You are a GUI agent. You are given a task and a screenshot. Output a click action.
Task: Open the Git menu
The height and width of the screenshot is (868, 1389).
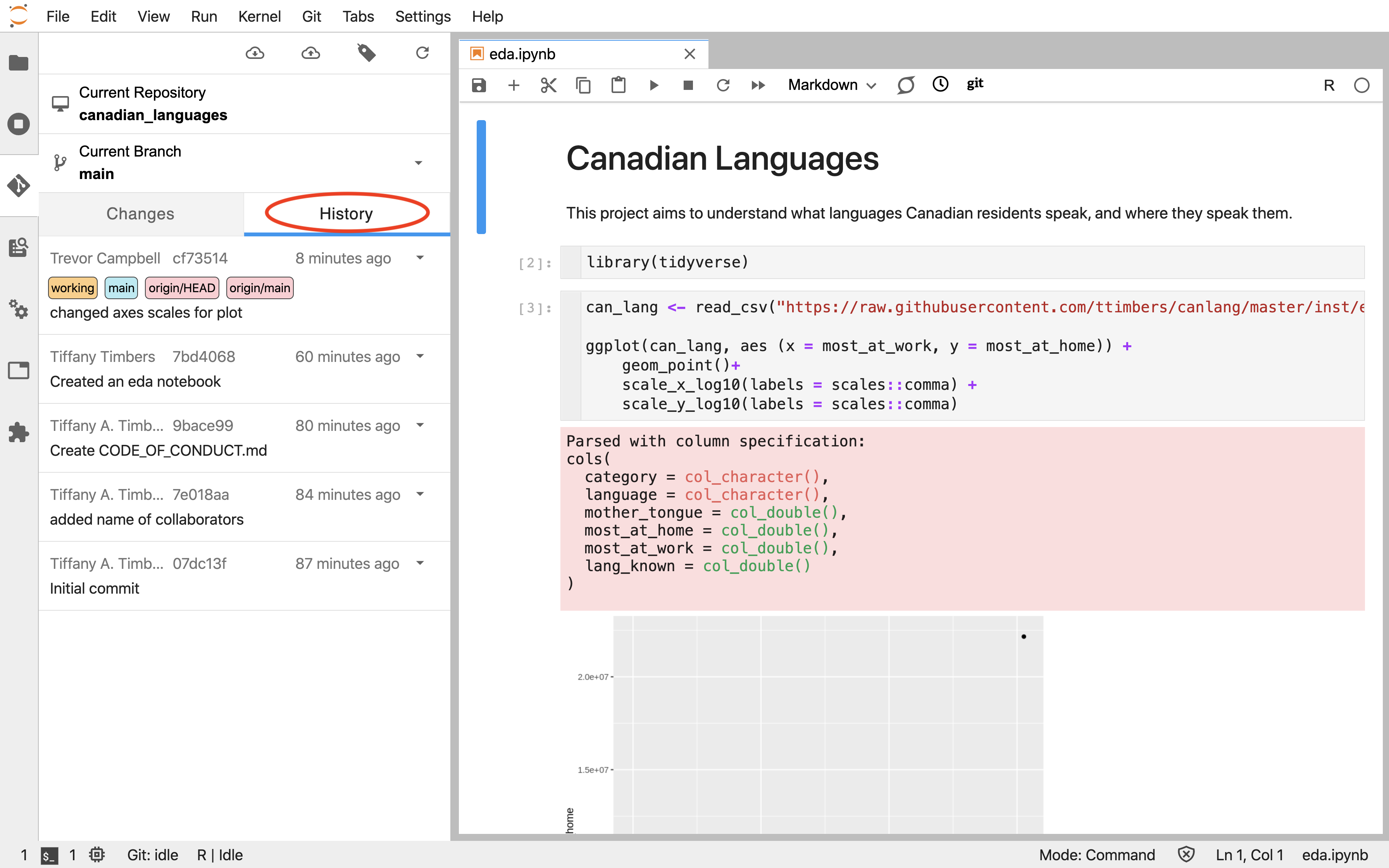[312, 16]
